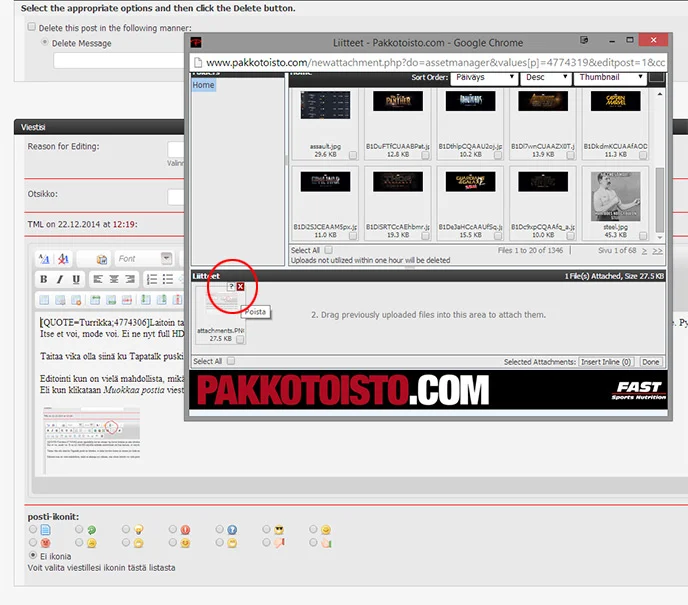Open the Font dropdown in the editor
The image size is (688, 605).
coord(143,259)
